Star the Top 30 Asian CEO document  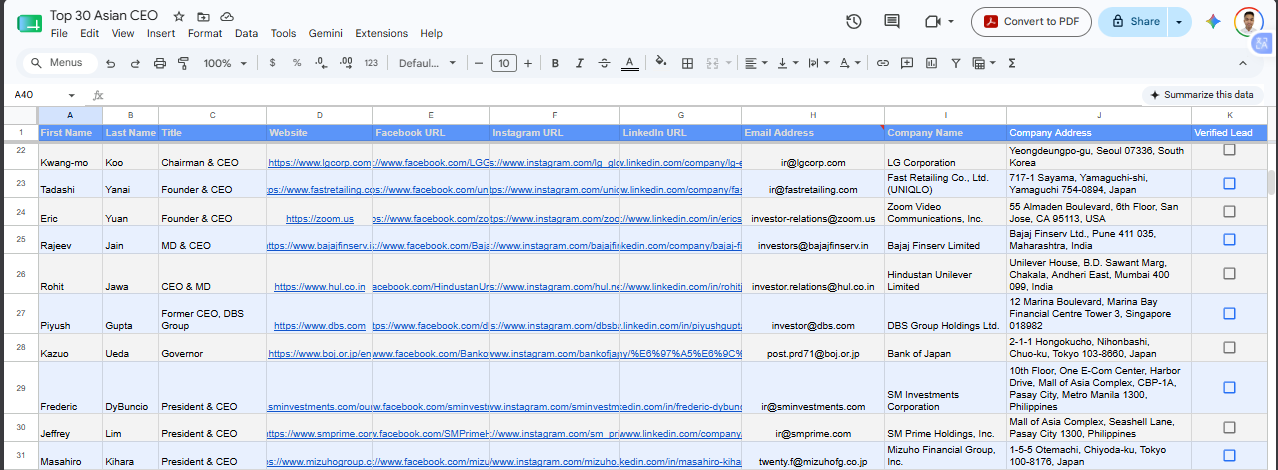pos(178,17)
